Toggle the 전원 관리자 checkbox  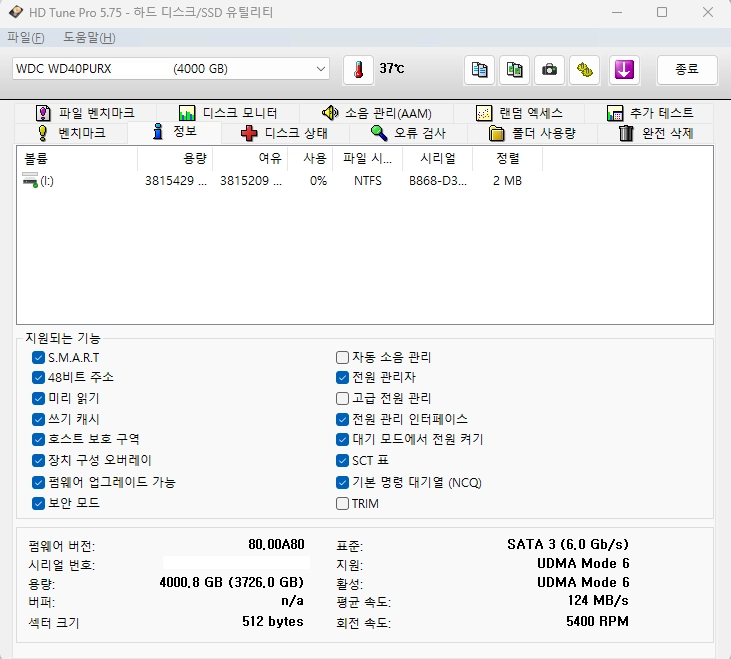(342, 377)
